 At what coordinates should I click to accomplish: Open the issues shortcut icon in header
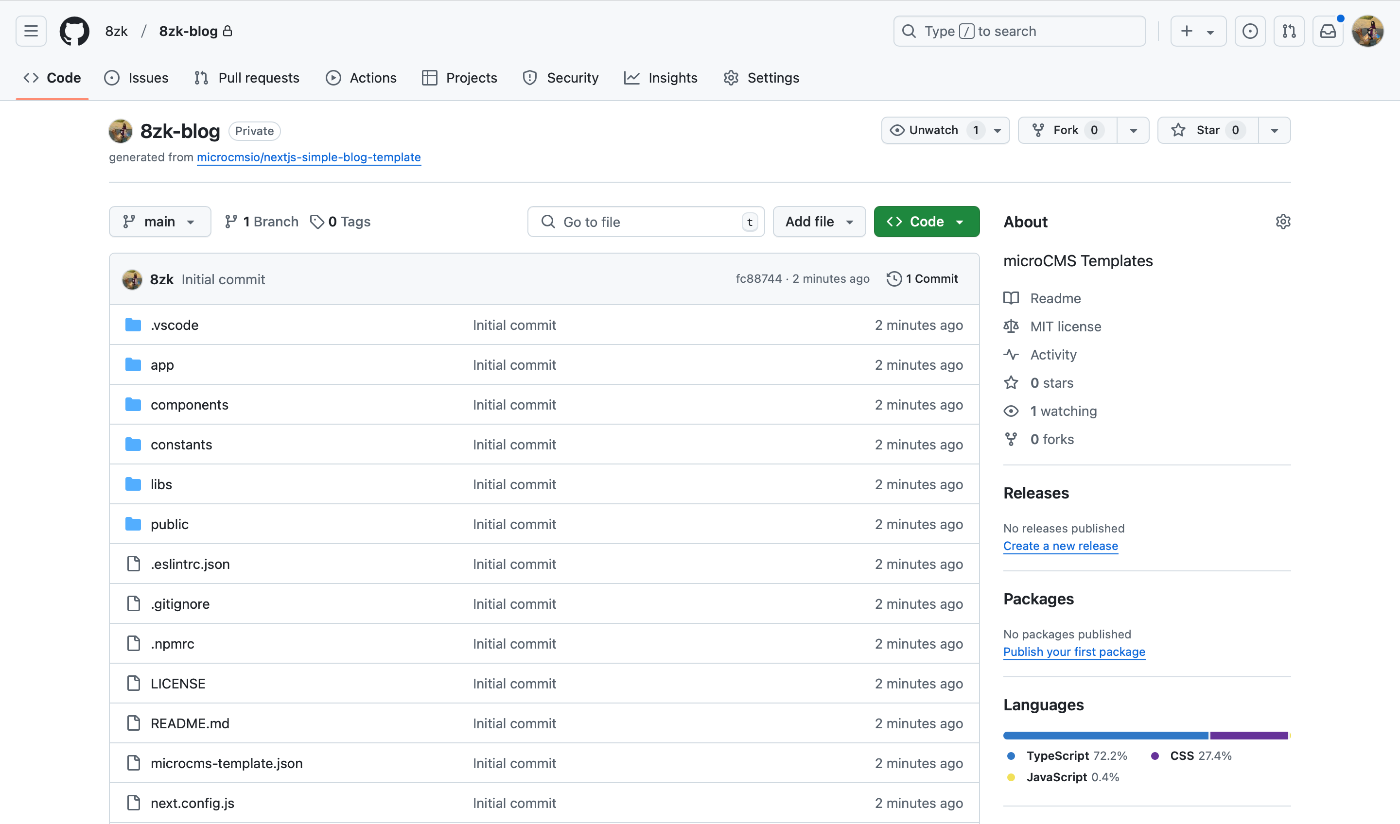coord(1250,31)
